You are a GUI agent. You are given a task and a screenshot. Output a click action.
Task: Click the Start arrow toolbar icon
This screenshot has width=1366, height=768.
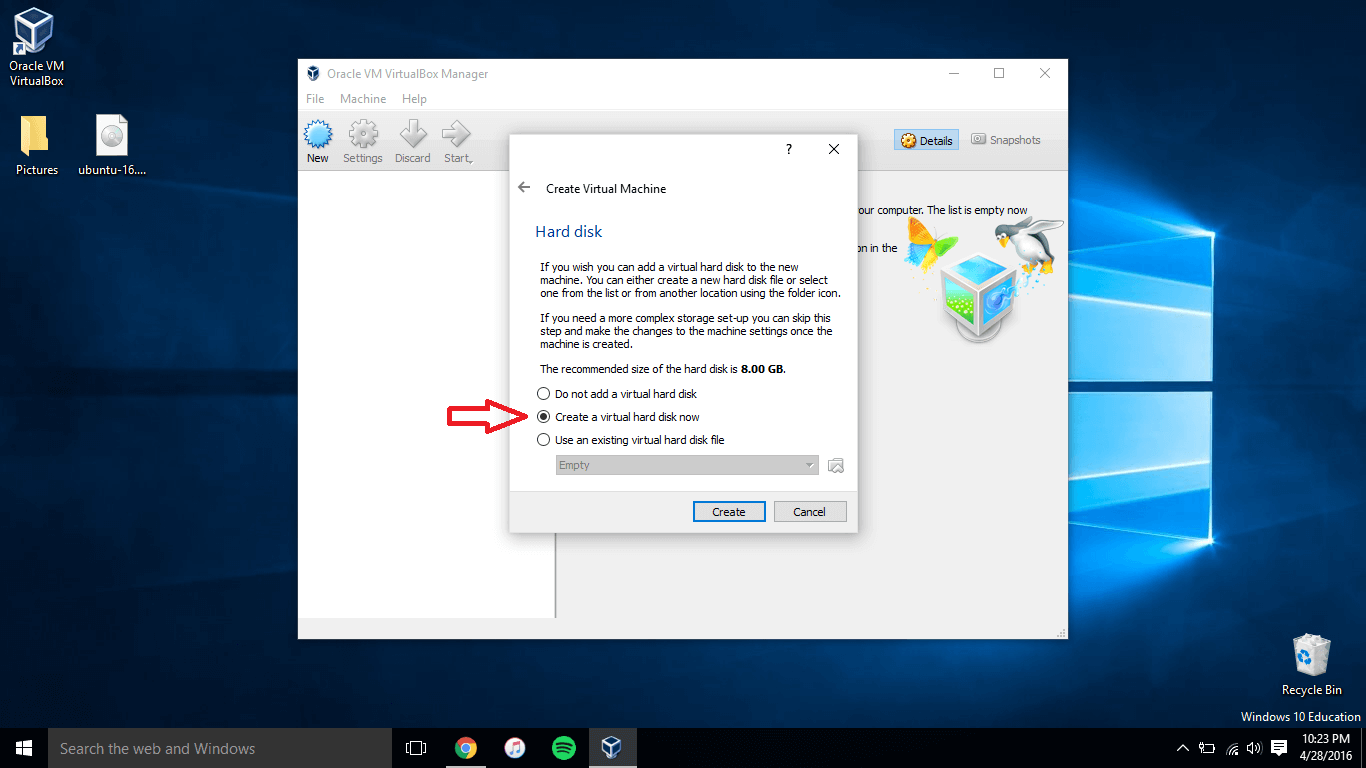(x=458, y=142)
